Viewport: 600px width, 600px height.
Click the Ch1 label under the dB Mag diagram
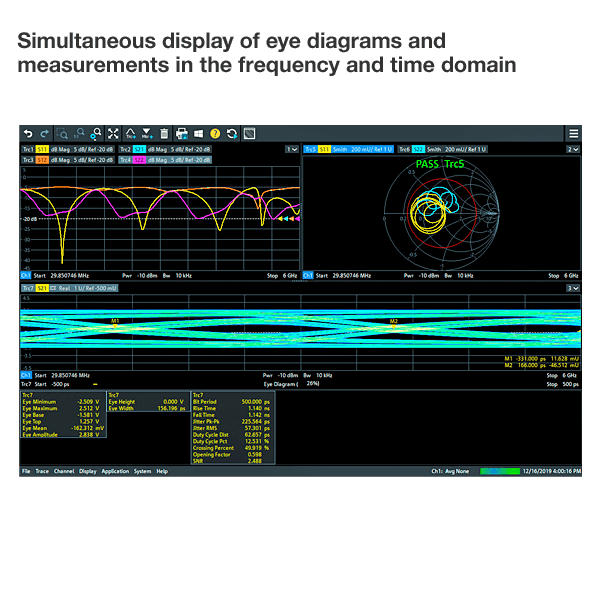(x=26, y=276)
